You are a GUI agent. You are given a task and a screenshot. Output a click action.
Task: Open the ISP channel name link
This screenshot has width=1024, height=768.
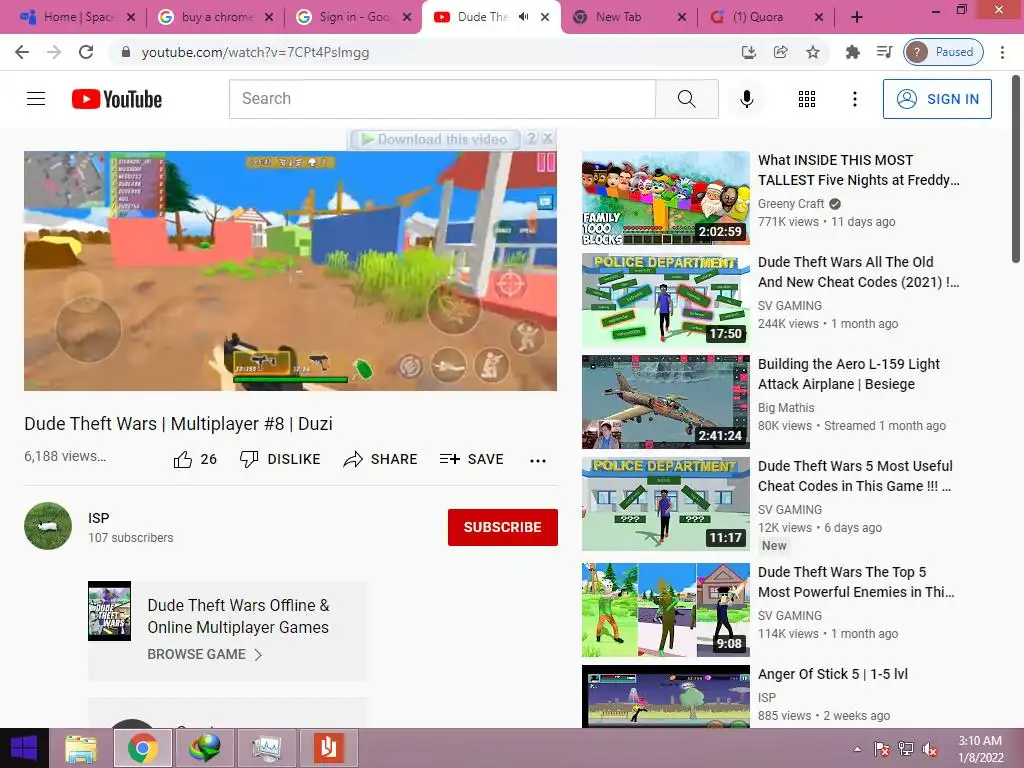click(99, 518)
